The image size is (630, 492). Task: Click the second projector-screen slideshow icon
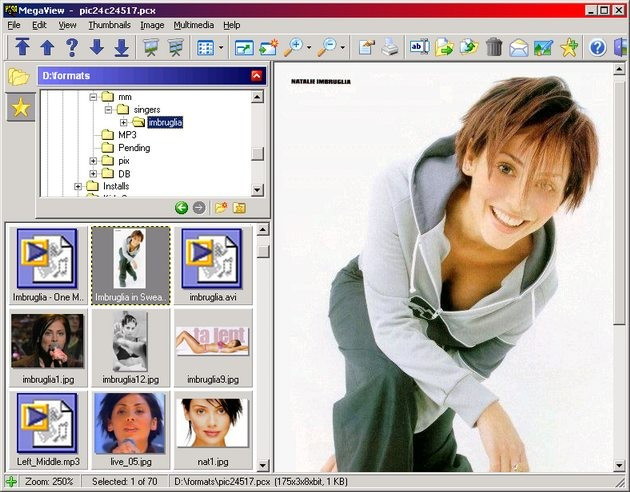tap(176, 47)
